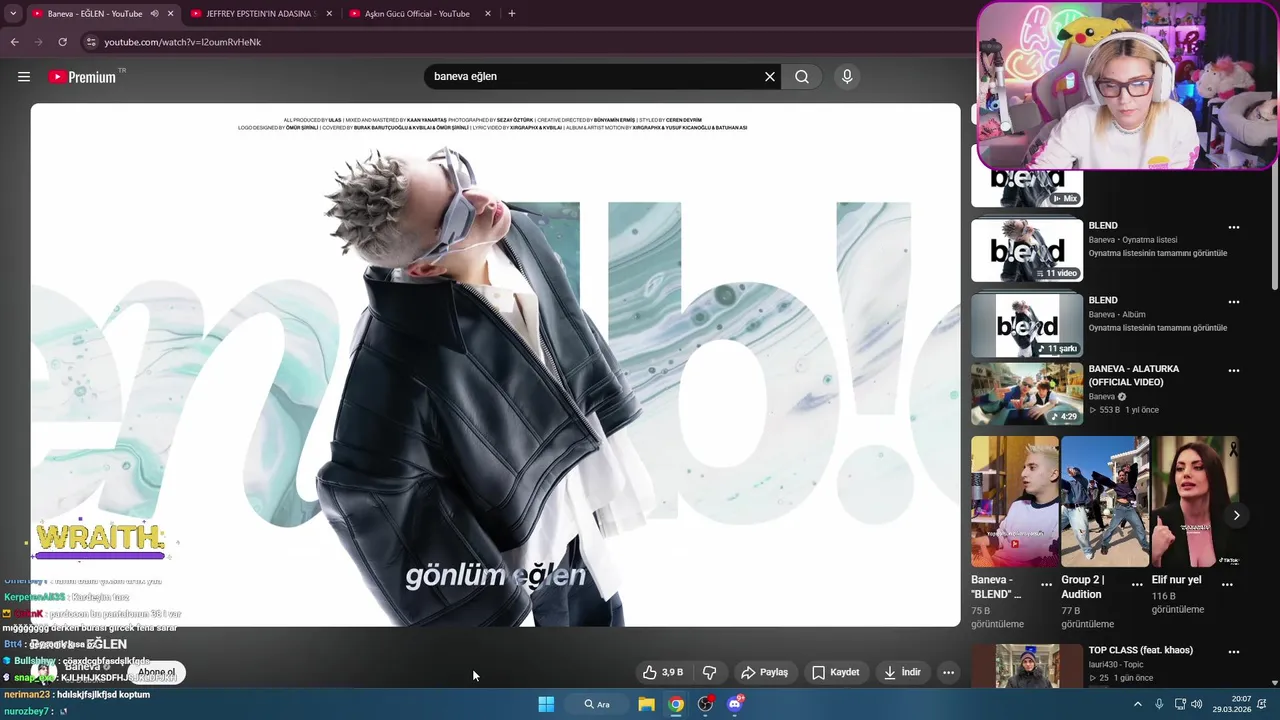This screenshot has height=720, width=1280.
Task: Save the video with Kaydet
Action: [x=836, y=672]
